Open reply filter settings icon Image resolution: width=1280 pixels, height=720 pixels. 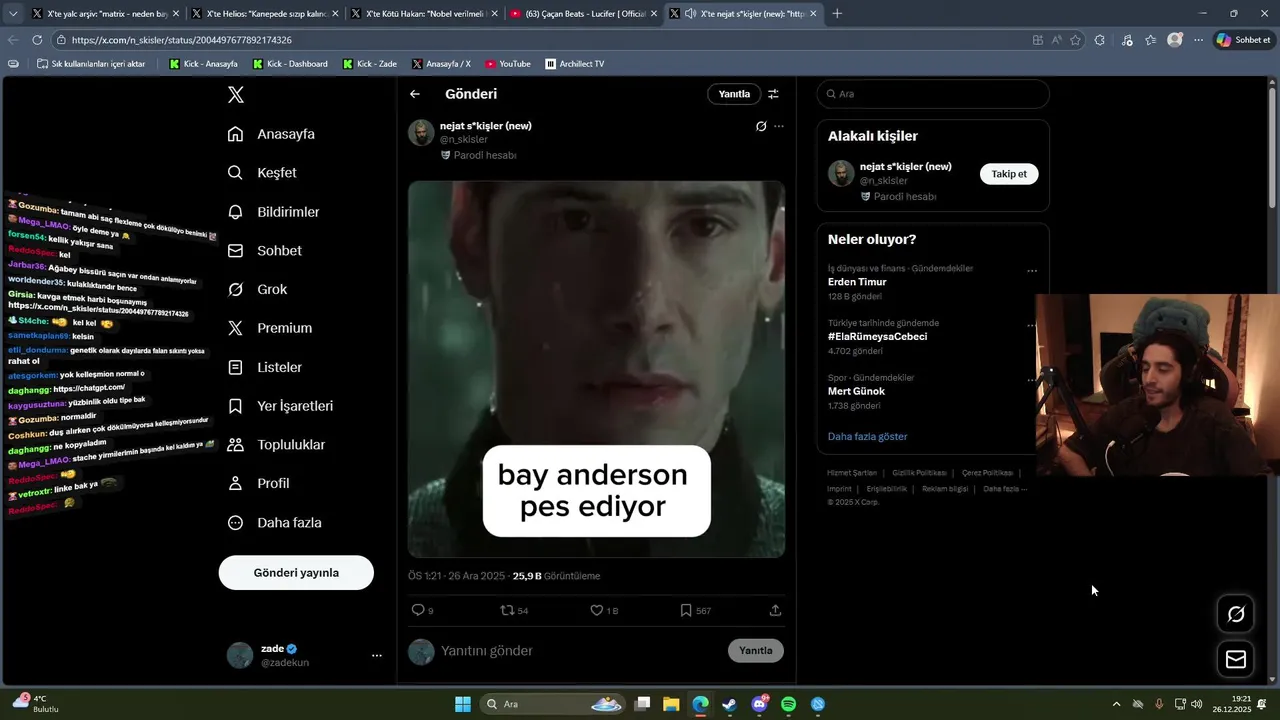[x=773, y=94]
